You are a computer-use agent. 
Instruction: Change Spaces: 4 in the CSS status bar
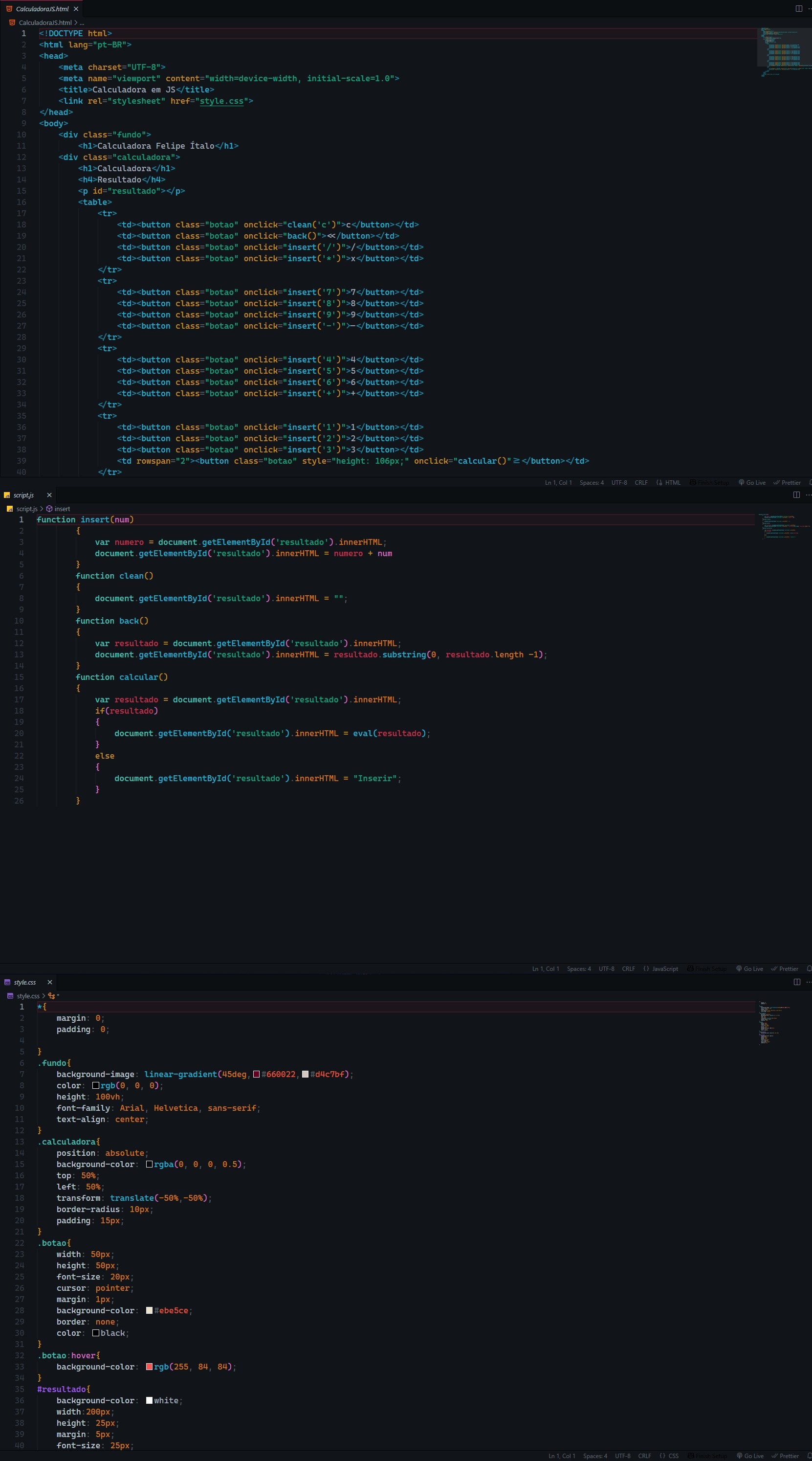(x=595, y=1456)
